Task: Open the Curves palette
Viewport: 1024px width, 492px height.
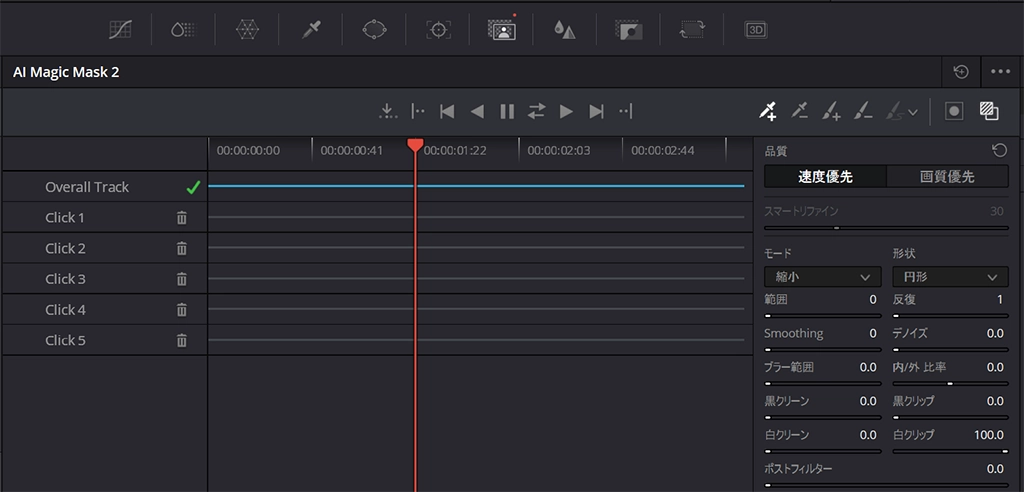Action: click(x=120, y=30)
